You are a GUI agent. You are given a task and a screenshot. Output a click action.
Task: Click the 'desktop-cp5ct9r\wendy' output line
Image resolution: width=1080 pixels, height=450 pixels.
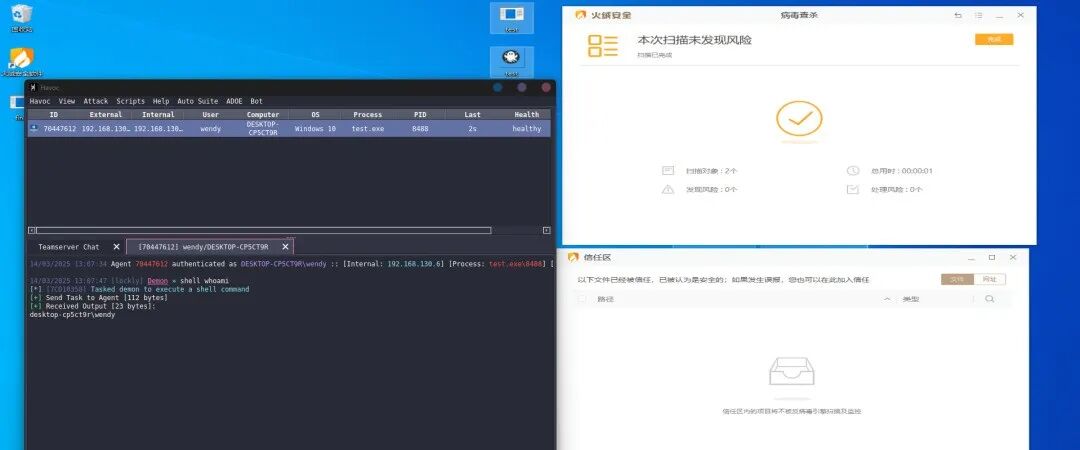[x=72, y=315]
